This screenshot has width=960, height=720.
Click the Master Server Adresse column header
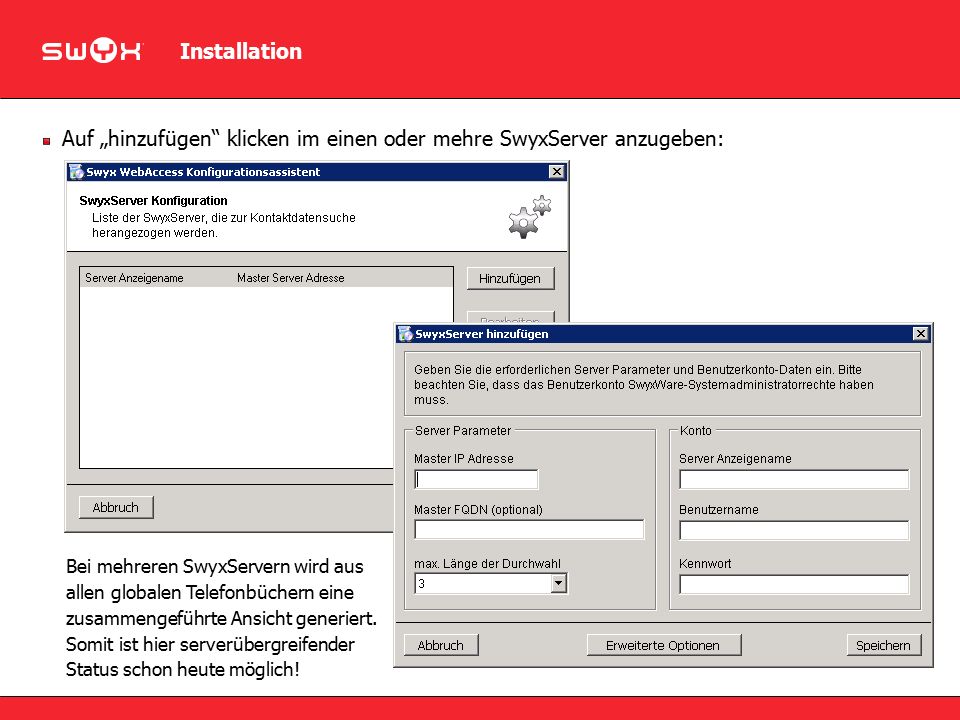pyautogui.click(x=291, y=278)
